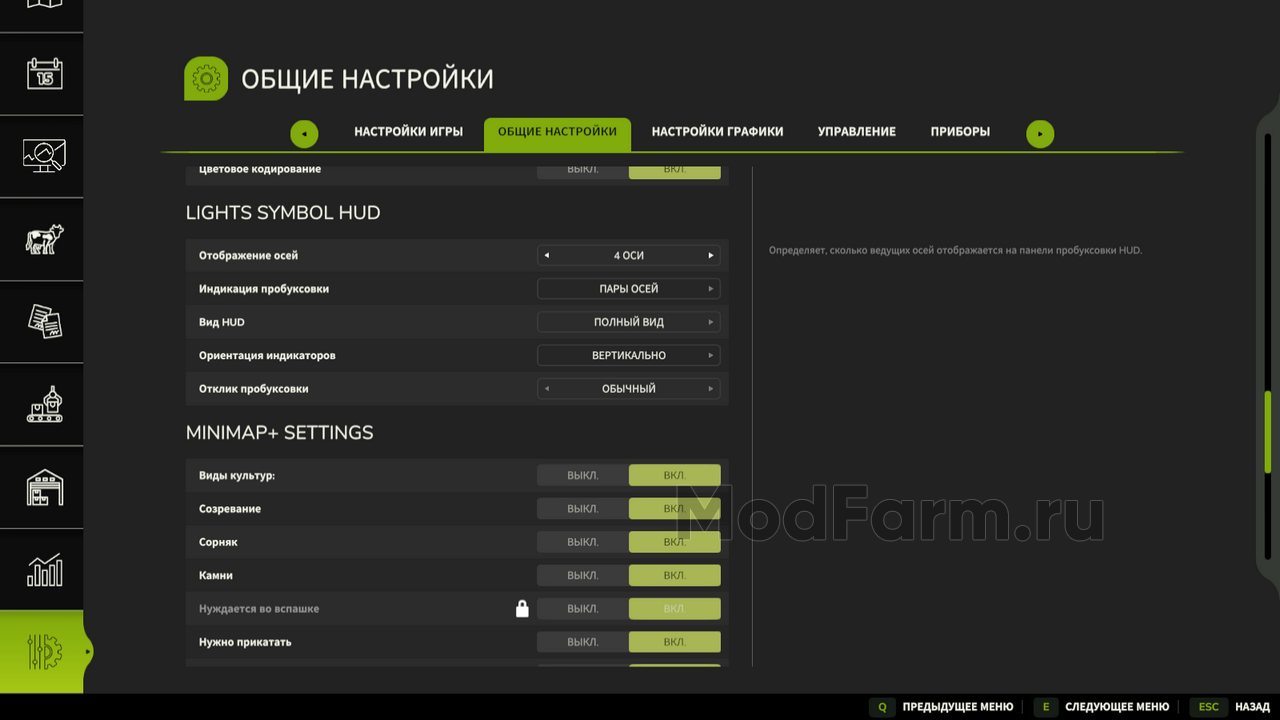
Task: Click the 4 ОСИ value field
Action: click(629, 256)
